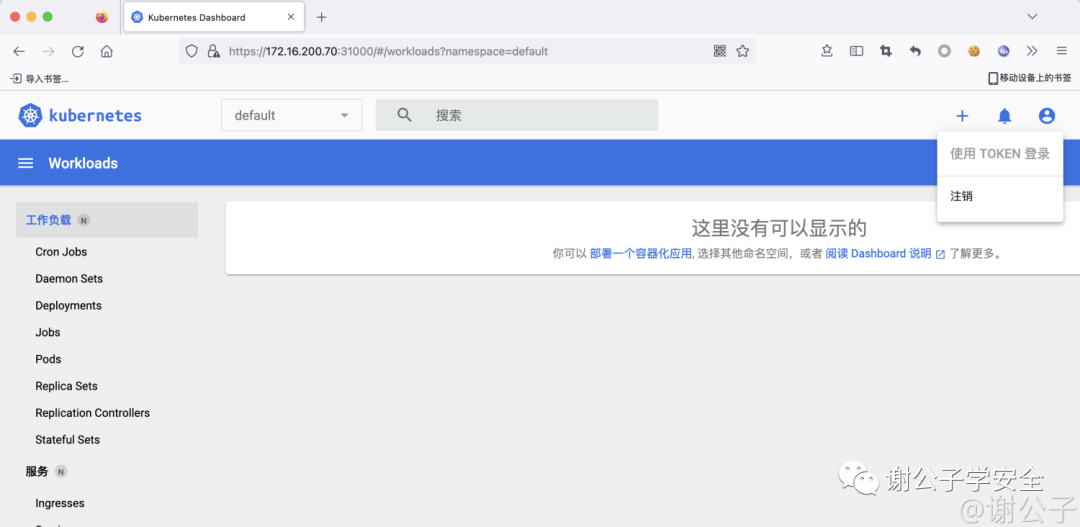The height and width of the screenshot is (527, 1080).
Task: Open Jobs in the sidebar
Action: (x=48, y=332)
